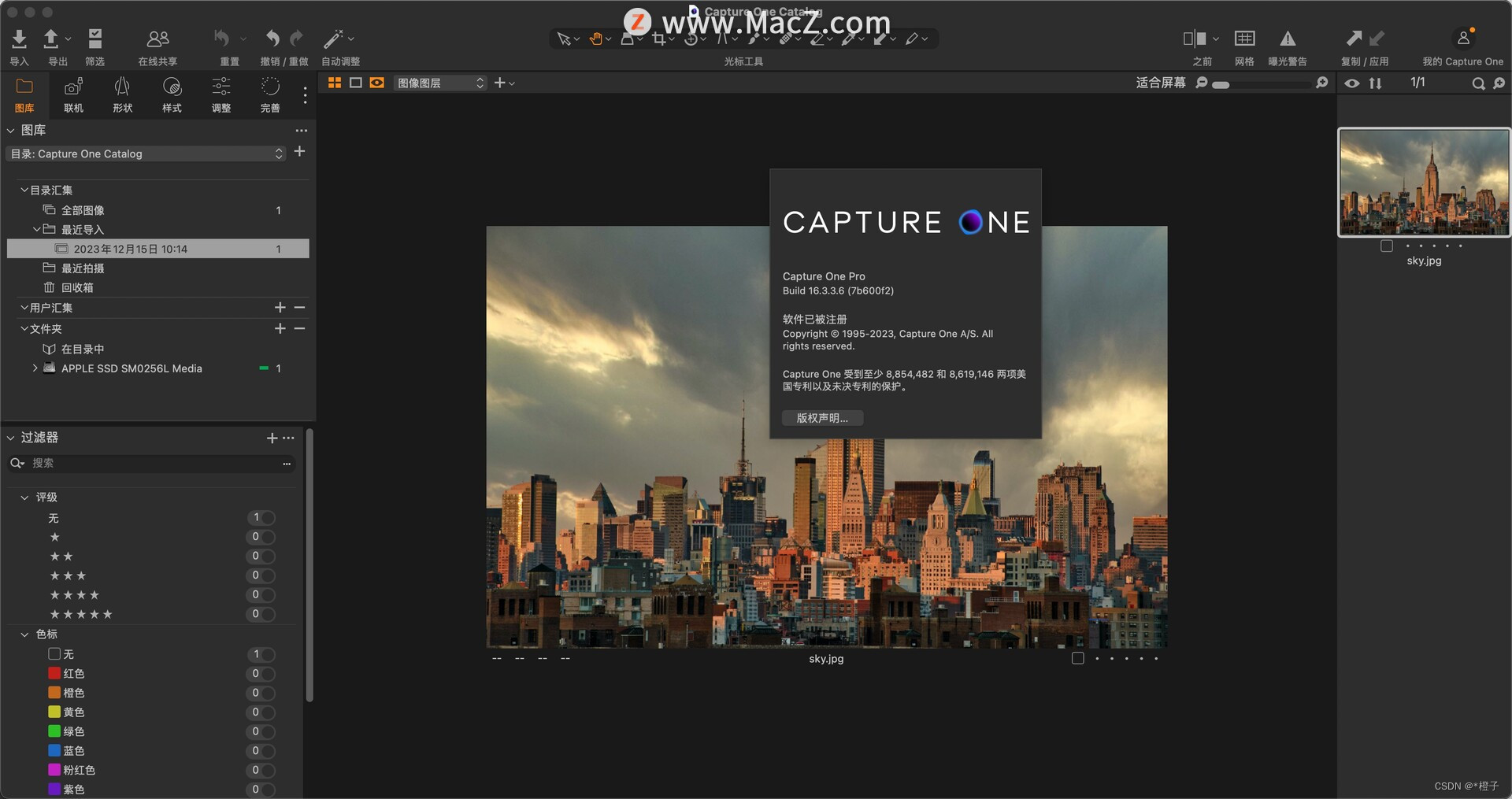Click the 导出 export icon
The height and width of the screenshot is (799, 1512).
point(51,39)
